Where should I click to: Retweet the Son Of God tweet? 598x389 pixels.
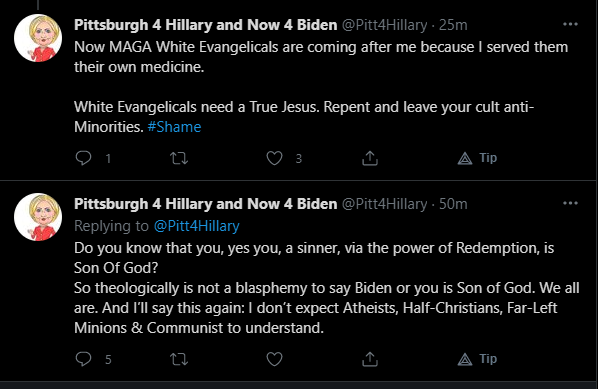pos(179,359)
